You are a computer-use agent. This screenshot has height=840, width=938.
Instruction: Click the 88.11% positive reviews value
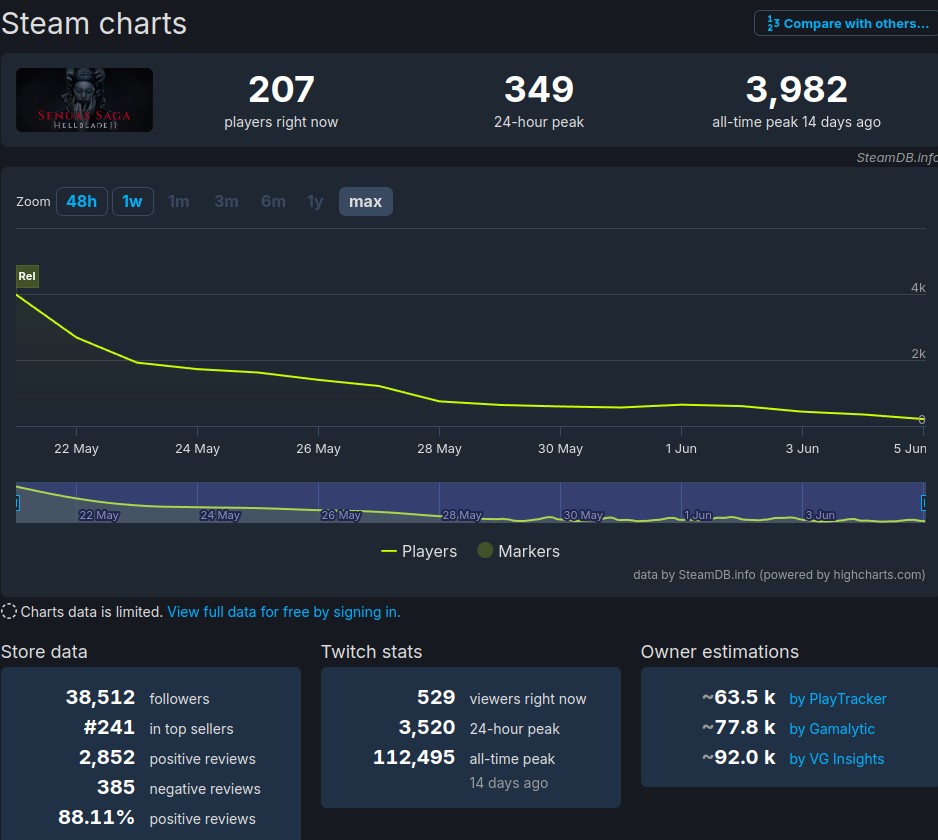96,817
